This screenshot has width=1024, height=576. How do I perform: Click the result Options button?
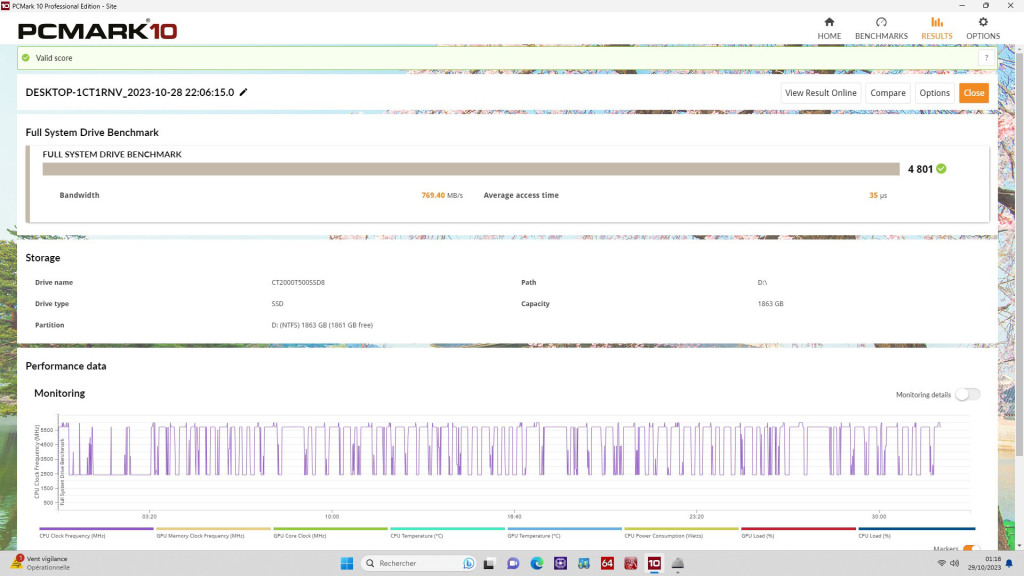point(934,93)
